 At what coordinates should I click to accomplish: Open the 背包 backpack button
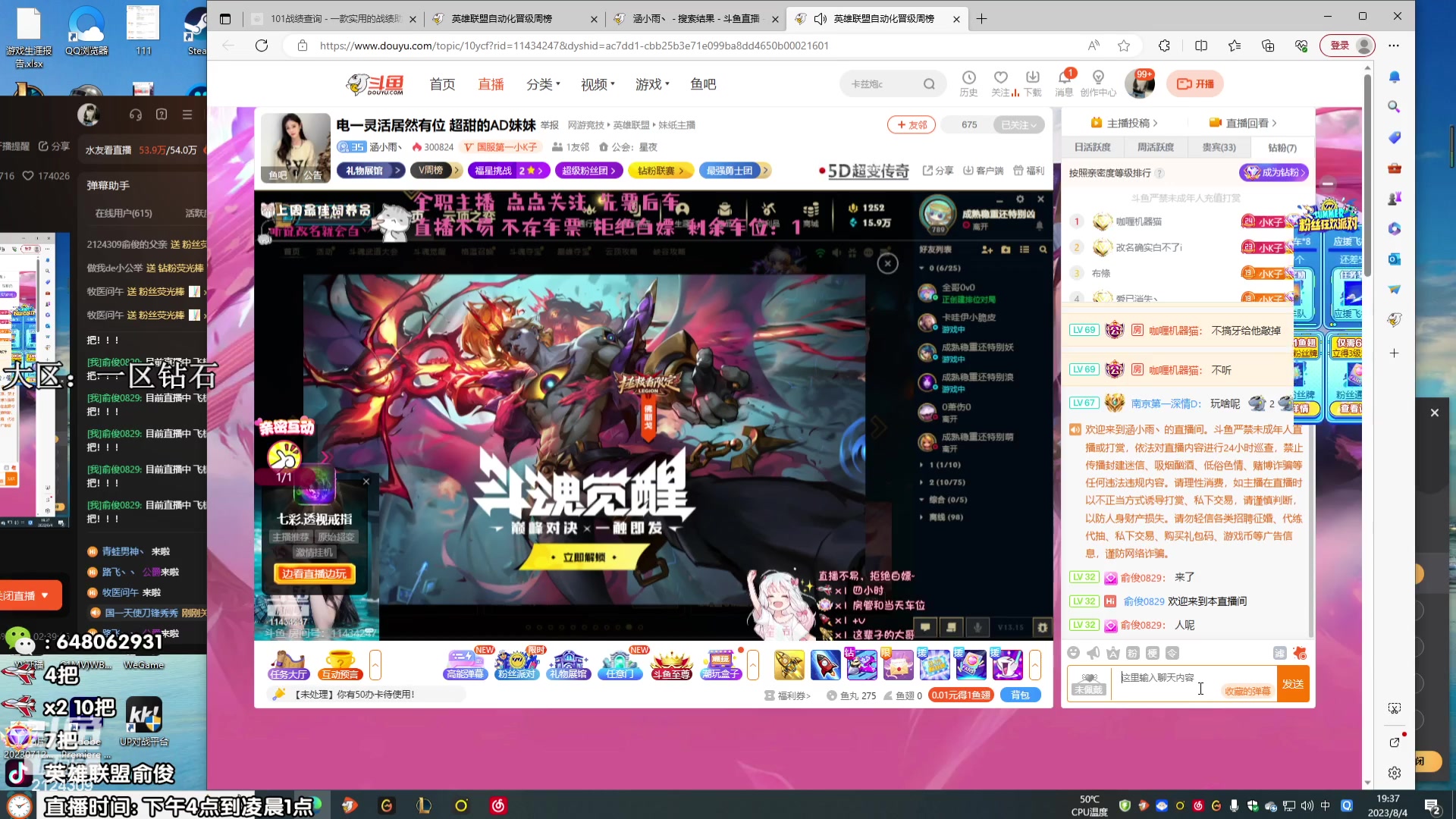(1021, 695)
